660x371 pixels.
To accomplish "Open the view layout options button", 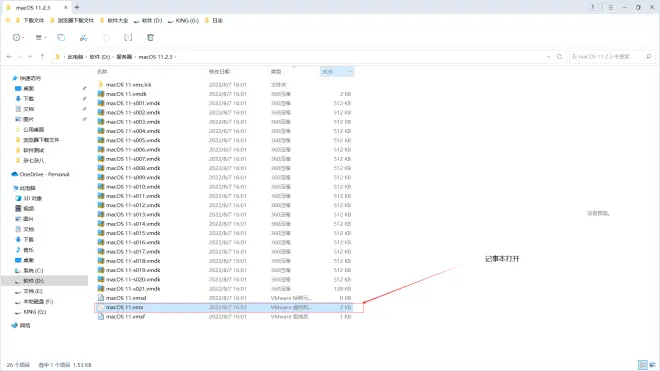I will (x=40, y=37).
